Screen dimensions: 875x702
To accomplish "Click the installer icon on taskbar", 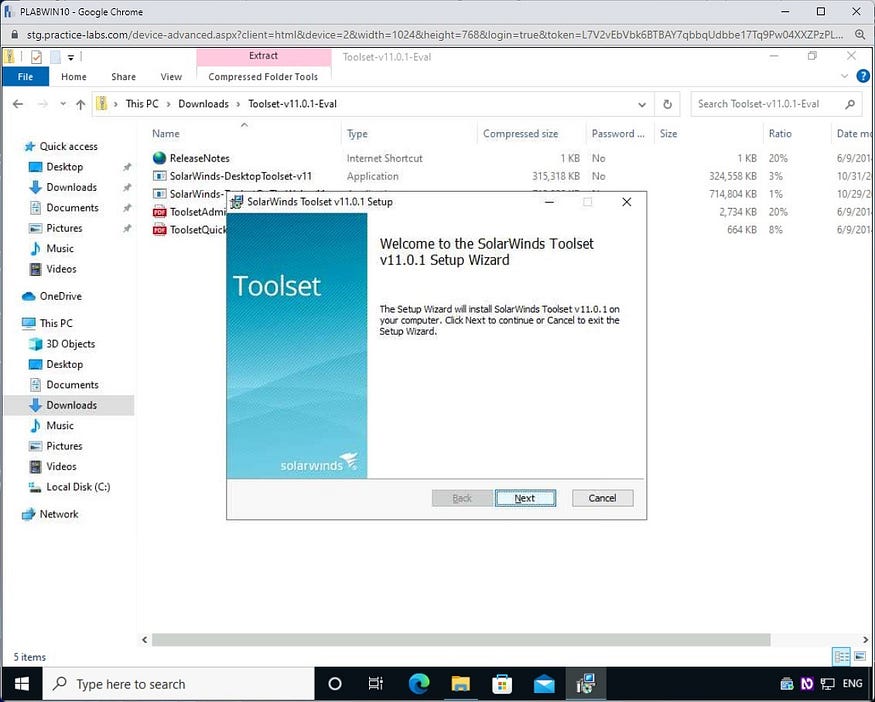I will 585,684.
